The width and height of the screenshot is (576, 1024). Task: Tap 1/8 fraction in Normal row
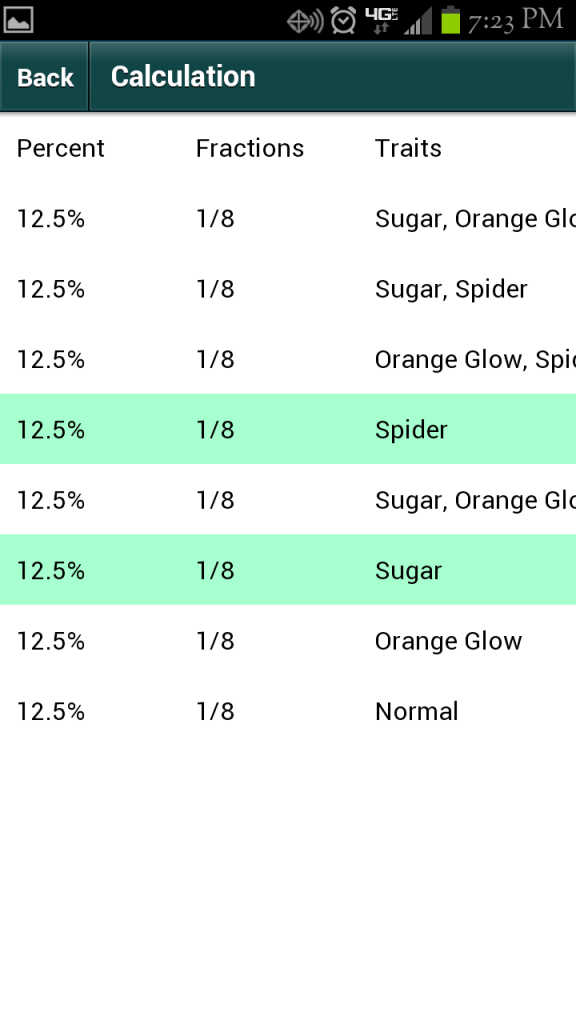[x=216, y=711]
